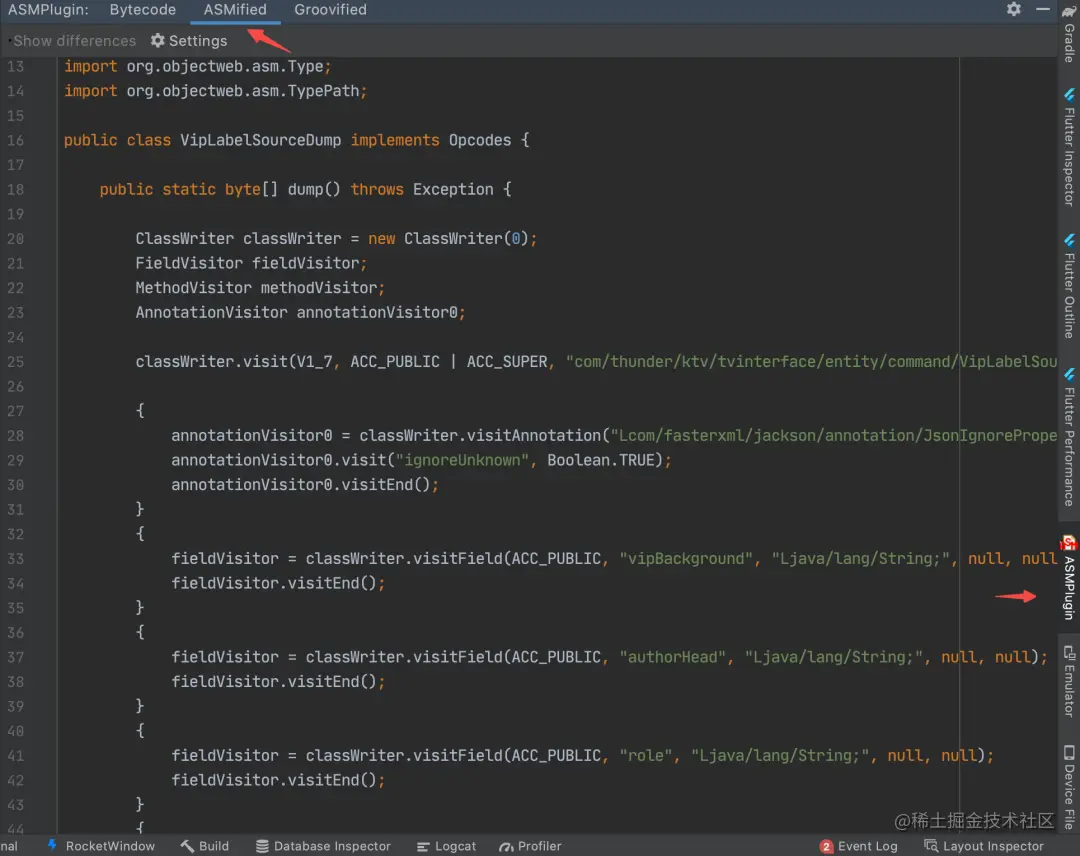
Task: Click class name VipLabelSourceDump
Action: pos(260,140)
